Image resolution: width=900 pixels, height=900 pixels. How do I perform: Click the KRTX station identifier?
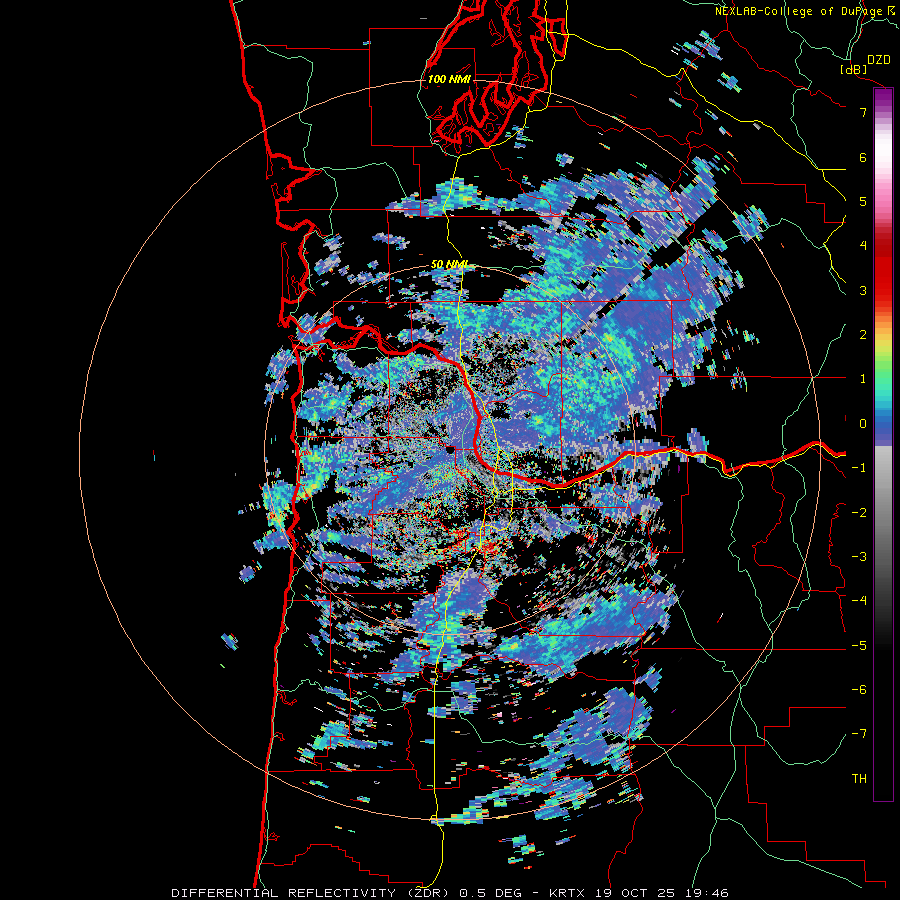tap(567, 893)
